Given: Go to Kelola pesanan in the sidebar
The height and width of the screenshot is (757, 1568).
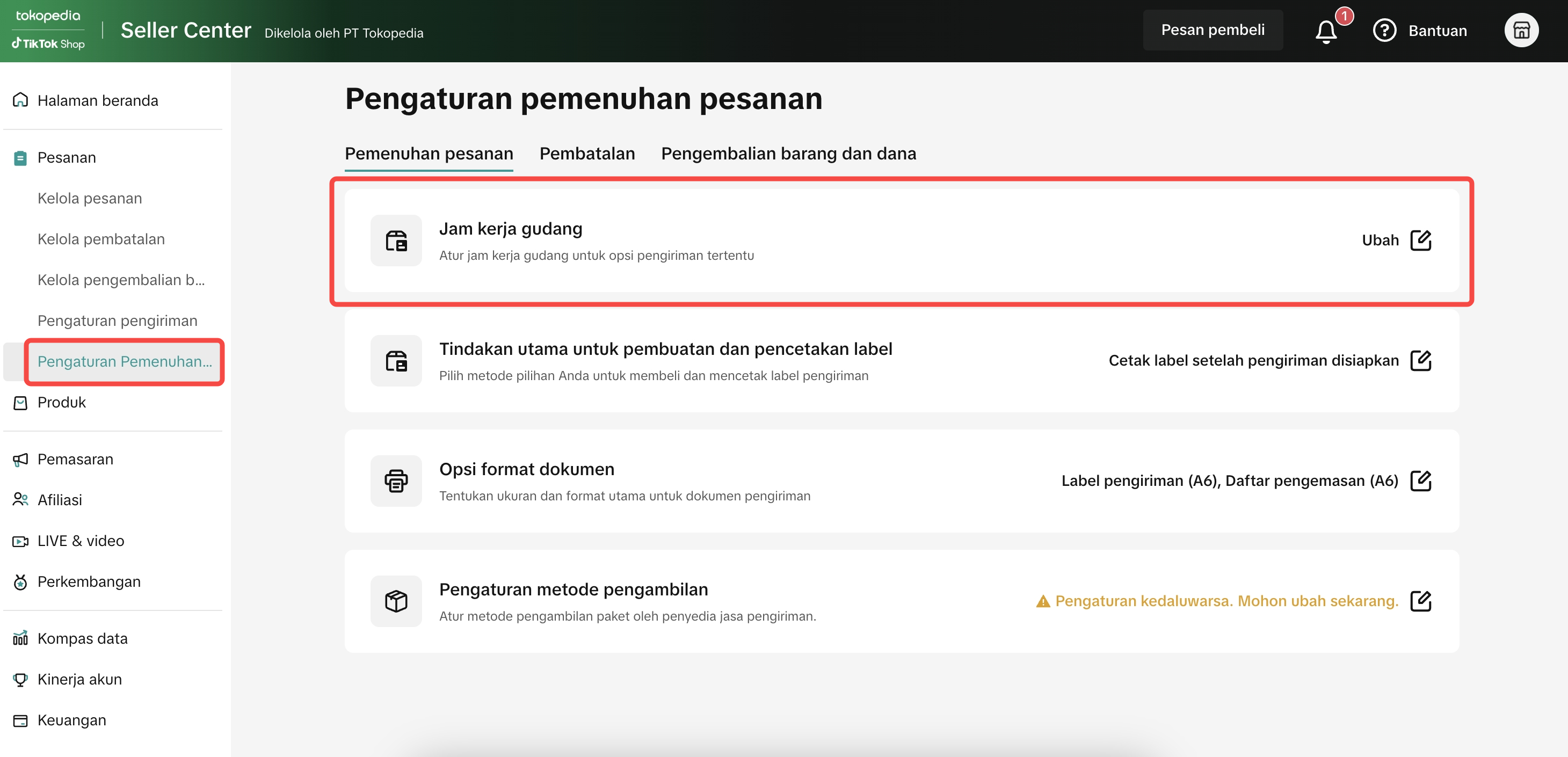Looking at the screenshot, I should pyautogui.click(x=90, y=199).
